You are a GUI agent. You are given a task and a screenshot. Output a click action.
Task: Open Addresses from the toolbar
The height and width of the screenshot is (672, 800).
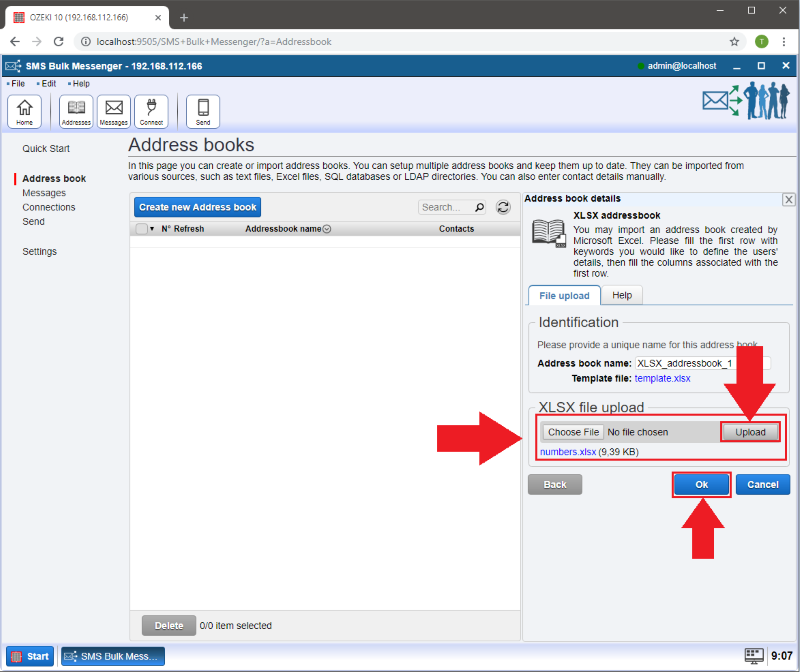(76, 111)
